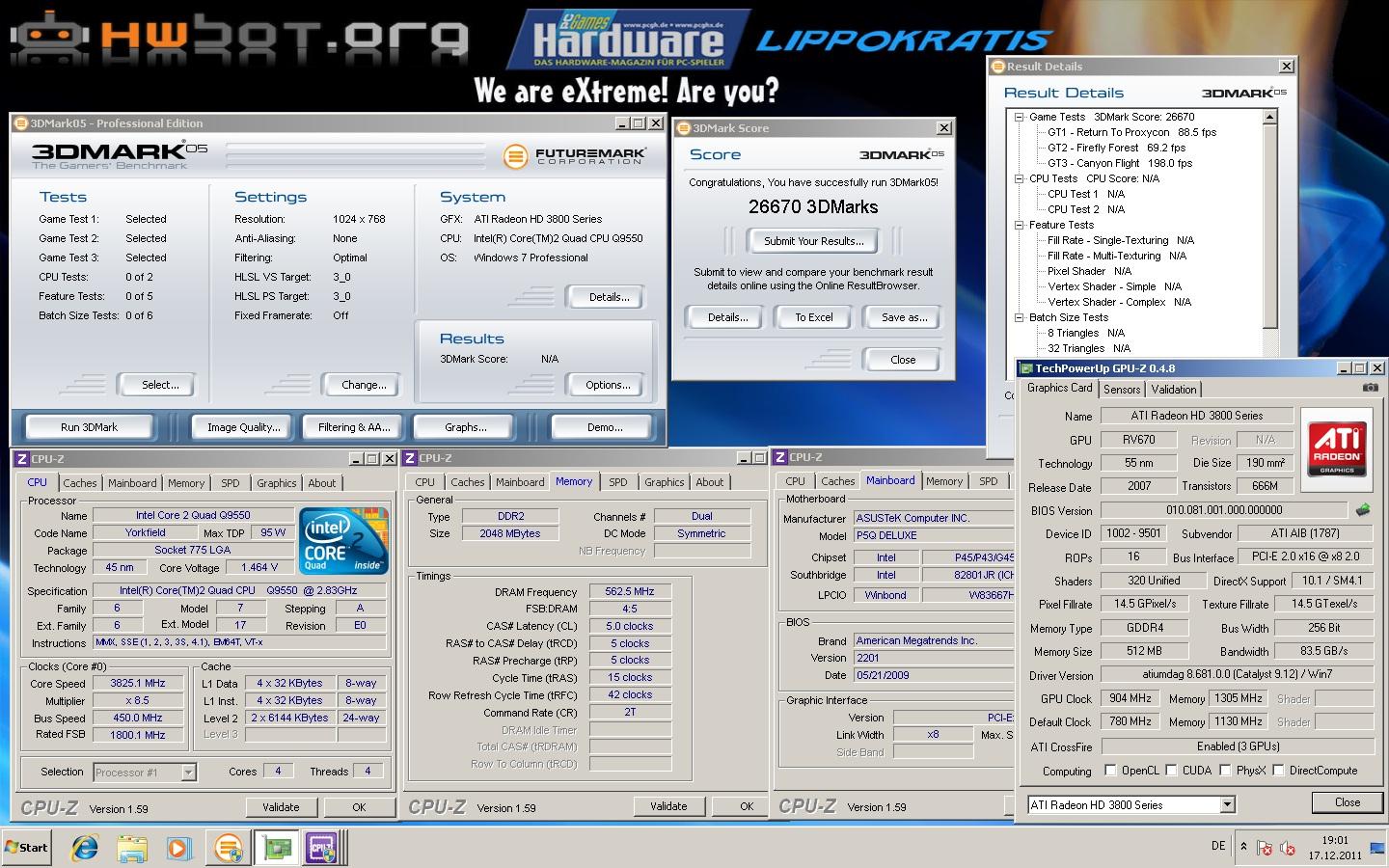Collapse the Batch Size Tests tree node

1019,317
